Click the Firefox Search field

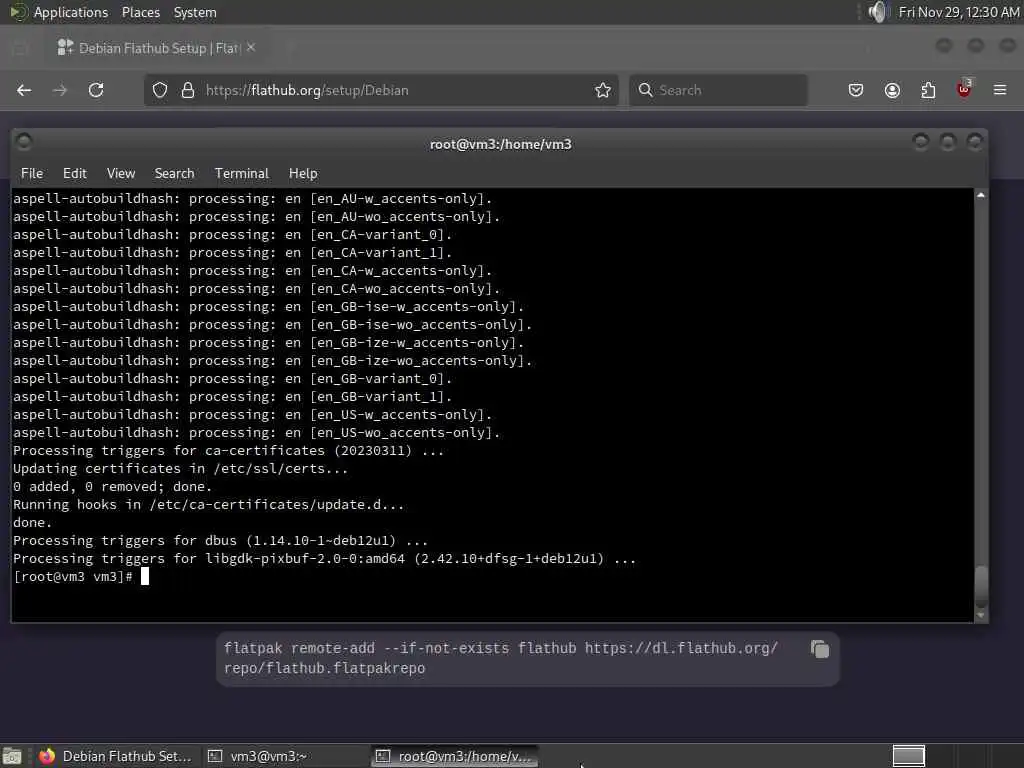pos(718,90)
